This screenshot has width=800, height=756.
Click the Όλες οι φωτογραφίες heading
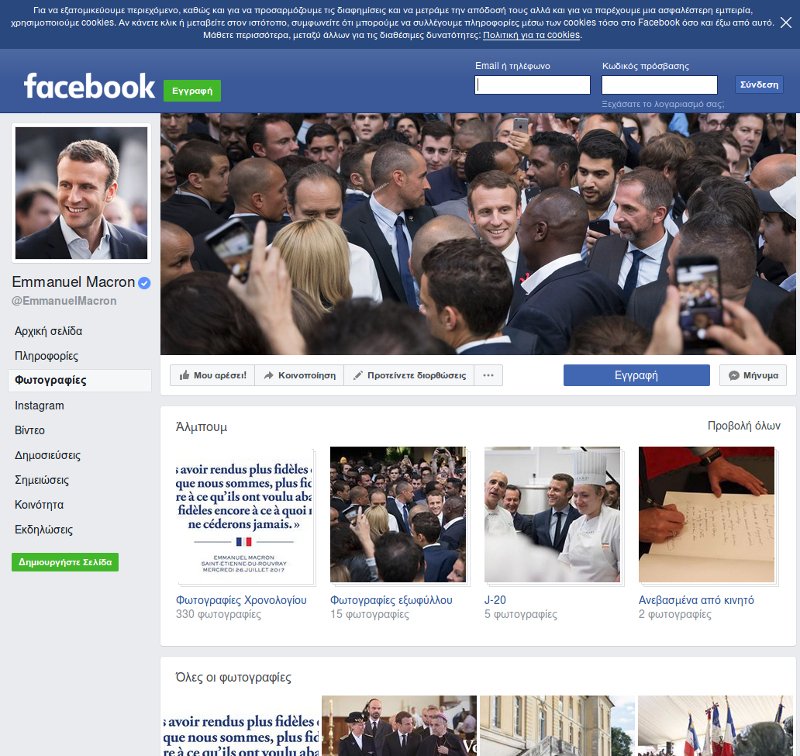234,678
